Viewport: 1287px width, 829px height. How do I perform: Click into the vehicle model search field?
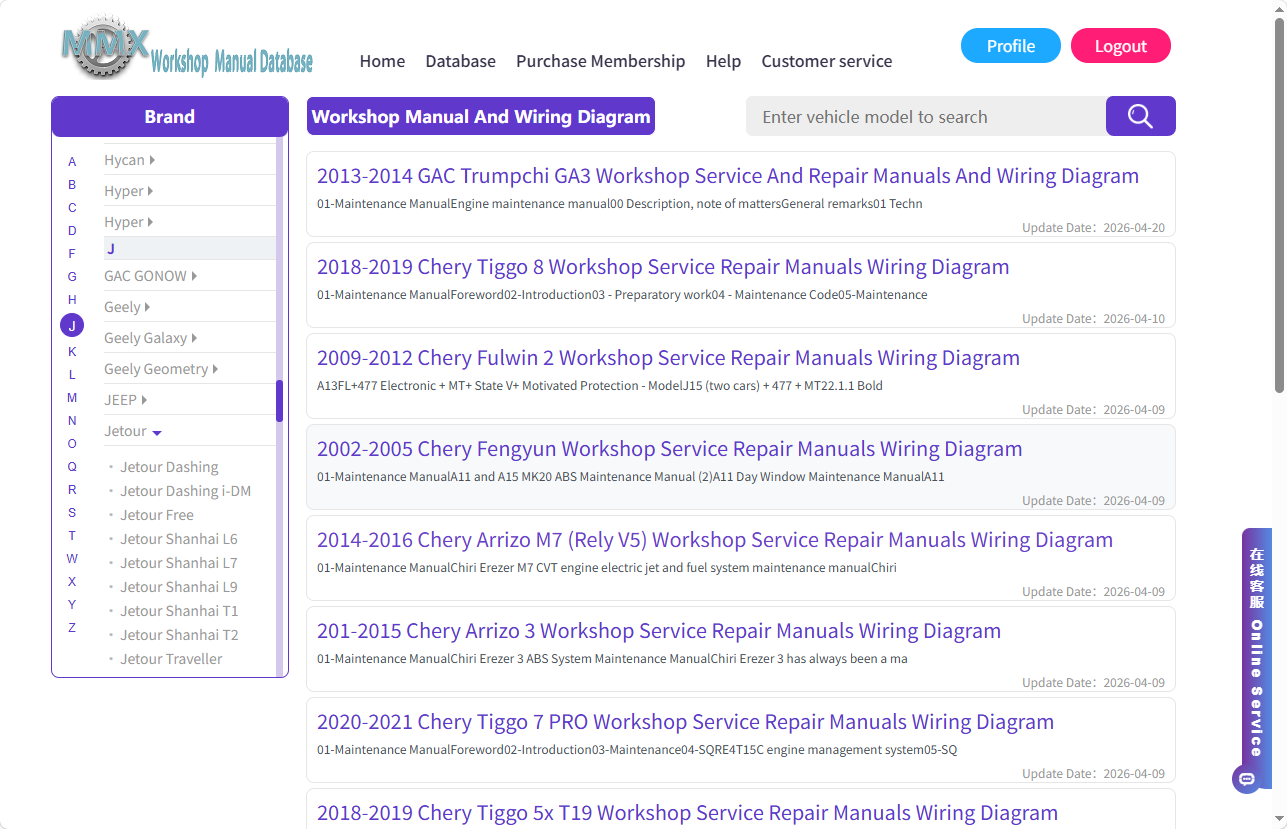pyautogui.click(x=926, y=116)
